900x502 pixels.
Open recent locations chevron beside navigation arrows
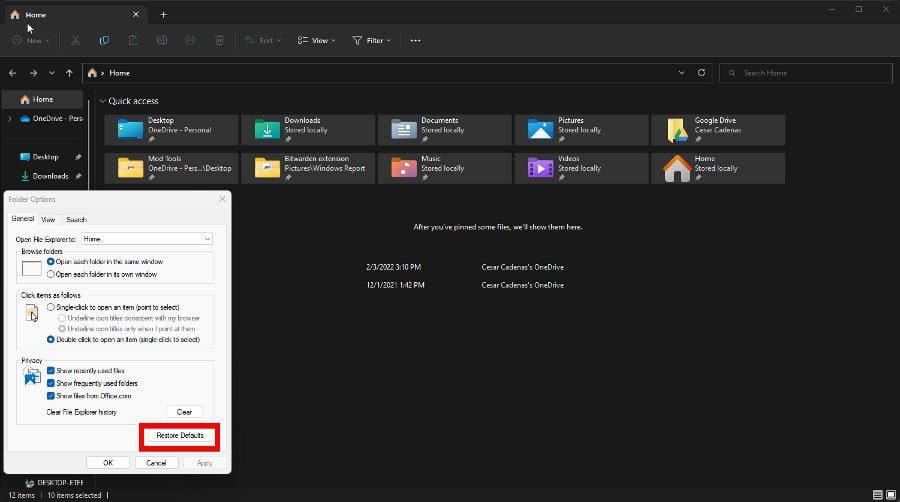coord(52,73)
